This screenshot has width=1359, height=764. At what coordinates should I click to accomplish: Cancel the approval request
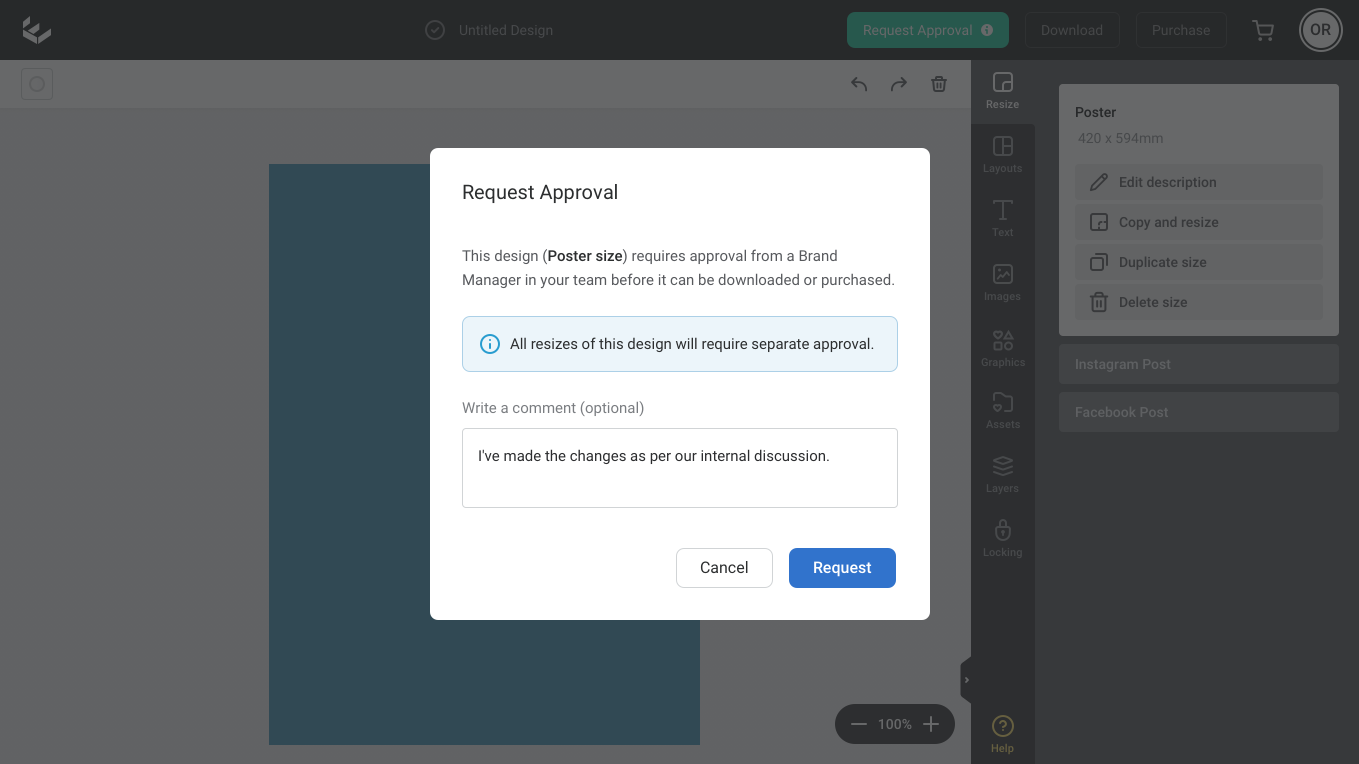pos(724,567)
